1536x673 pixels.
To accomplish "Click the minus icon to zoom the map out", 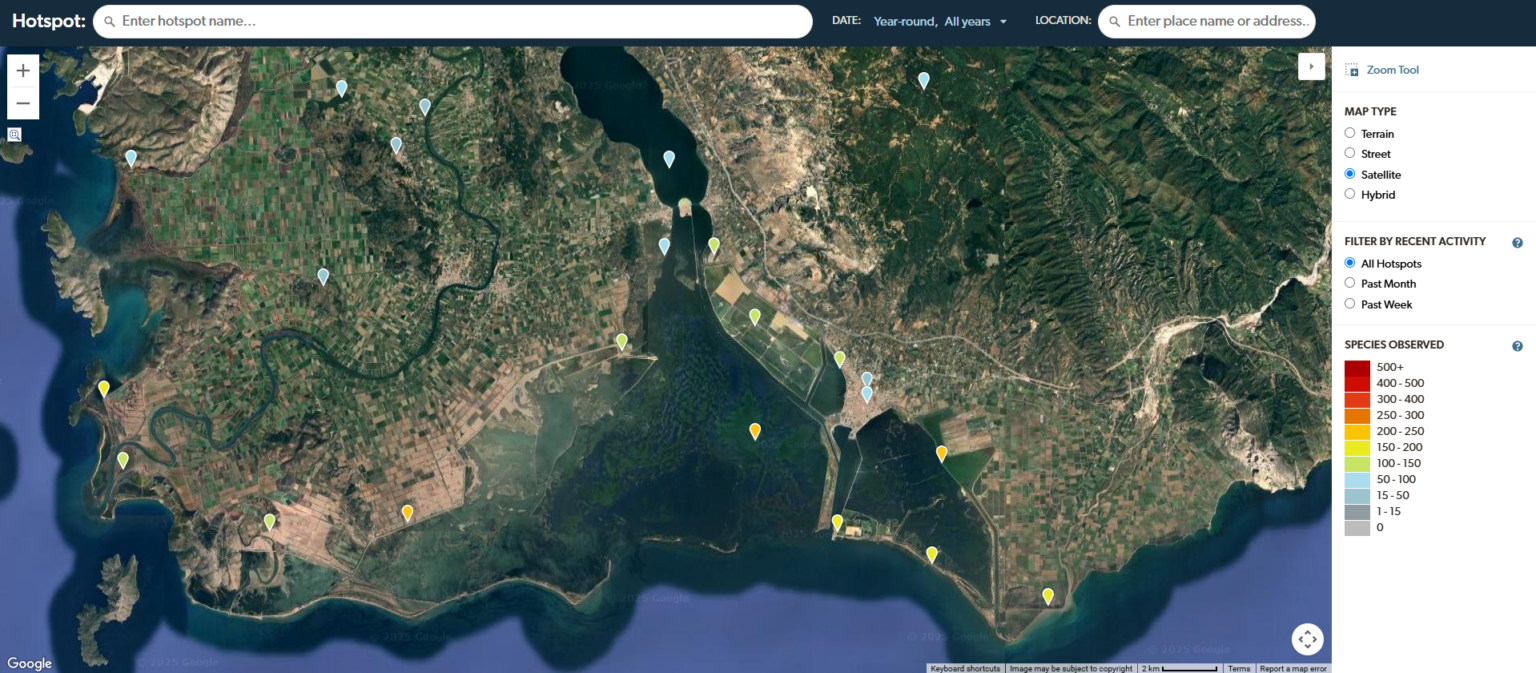I will click(x=22, y=102).
